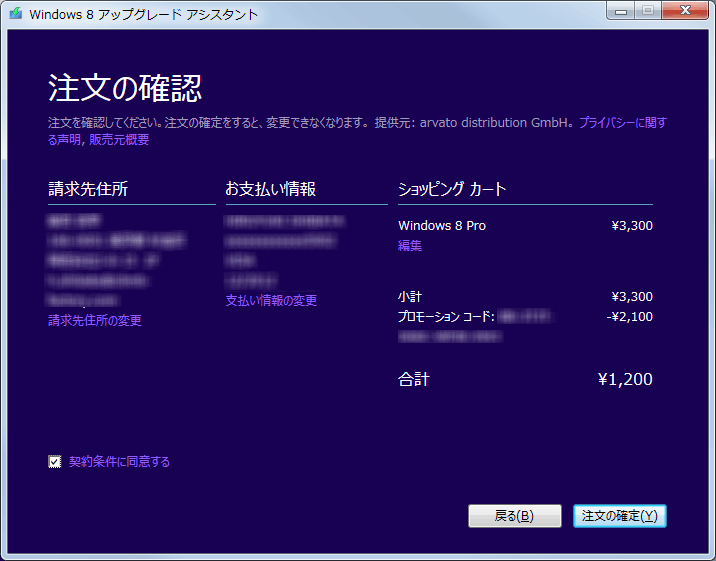
Task: Click the 請求先住所 heading
Action: coord(88,189)
